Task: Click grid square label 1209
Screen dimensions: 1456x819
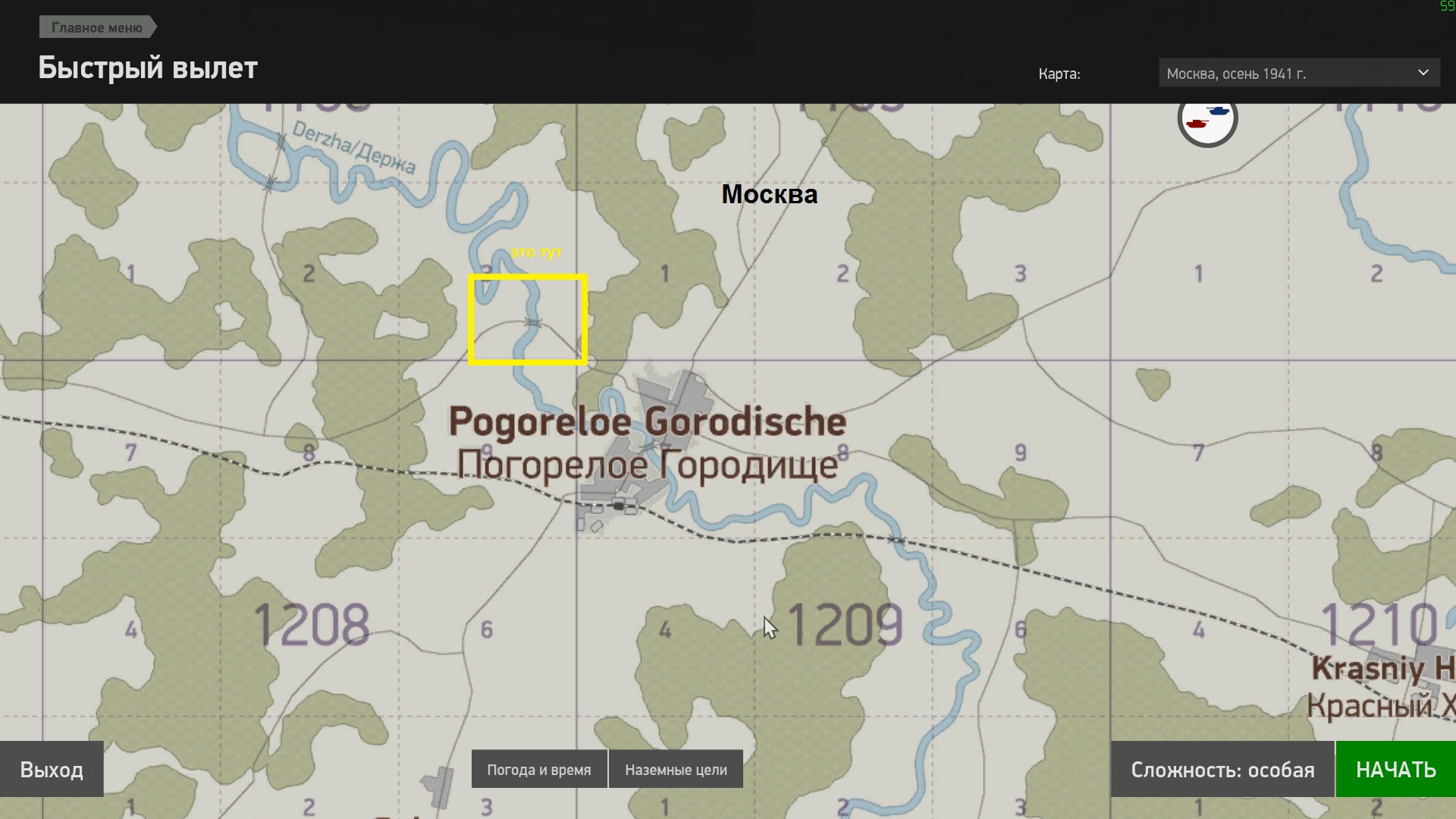Action: click(845, 625)
